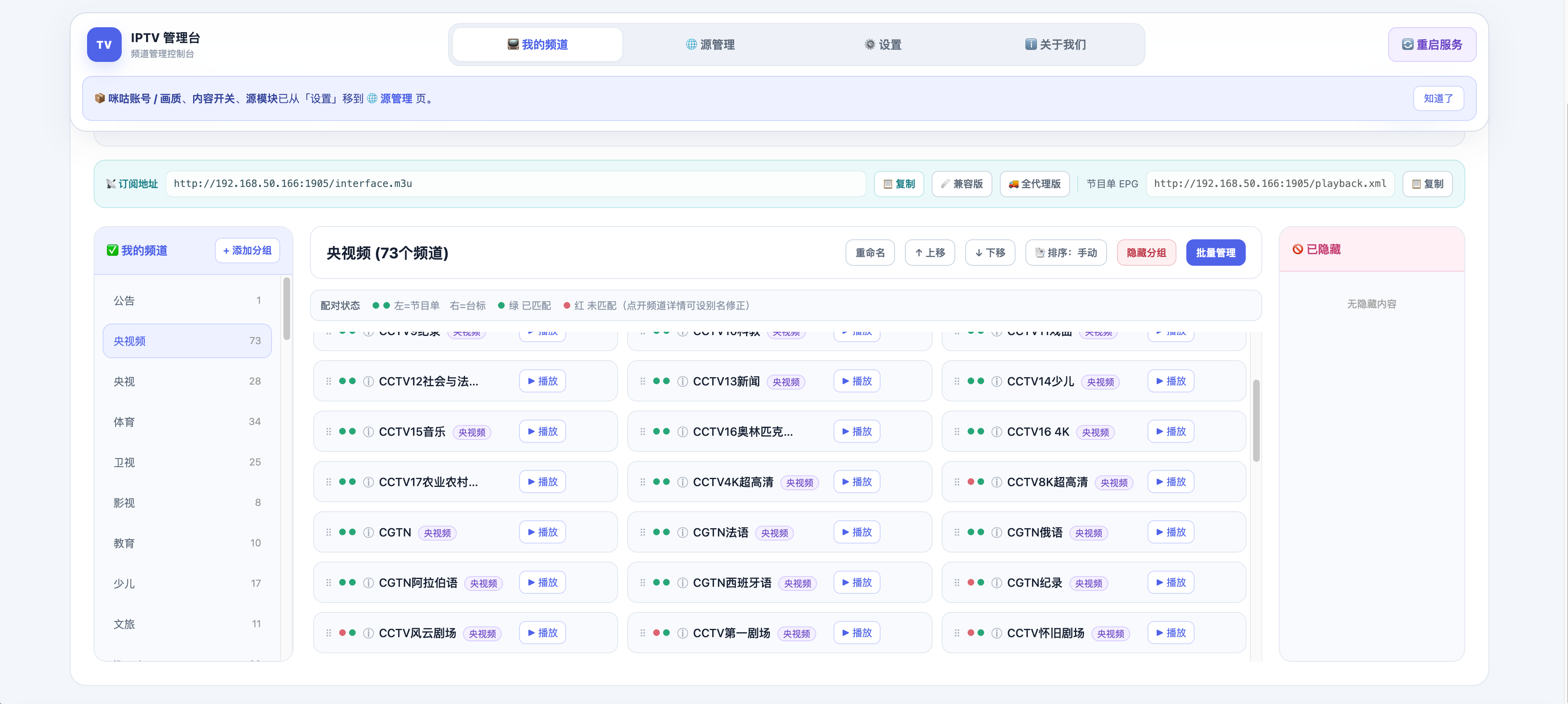
Task: Grab drag handle of CCTV8K超高清 card
Action: pos(957,482)
